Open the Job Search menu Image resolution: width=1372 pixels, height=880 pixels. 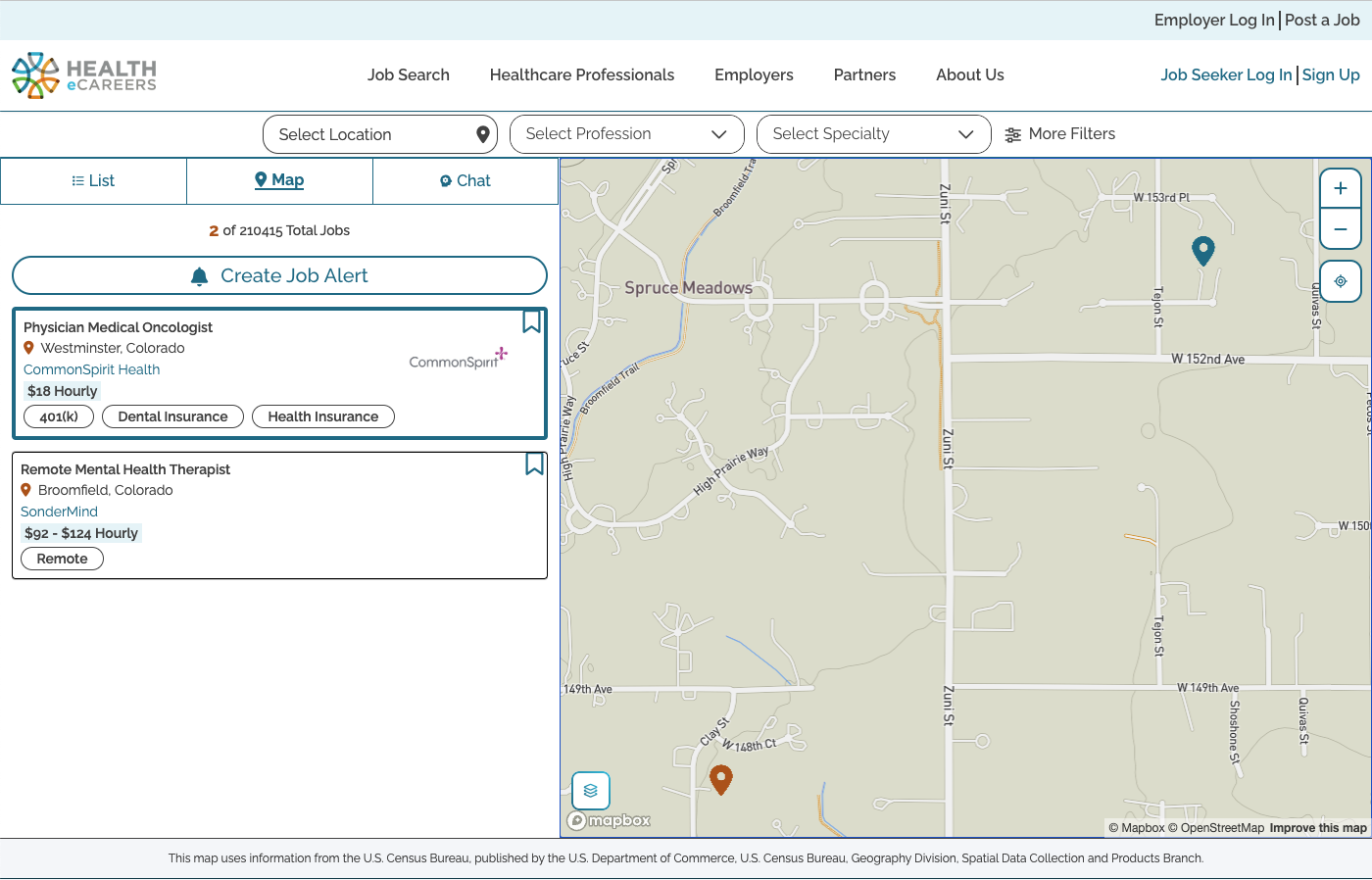point(409,74)
